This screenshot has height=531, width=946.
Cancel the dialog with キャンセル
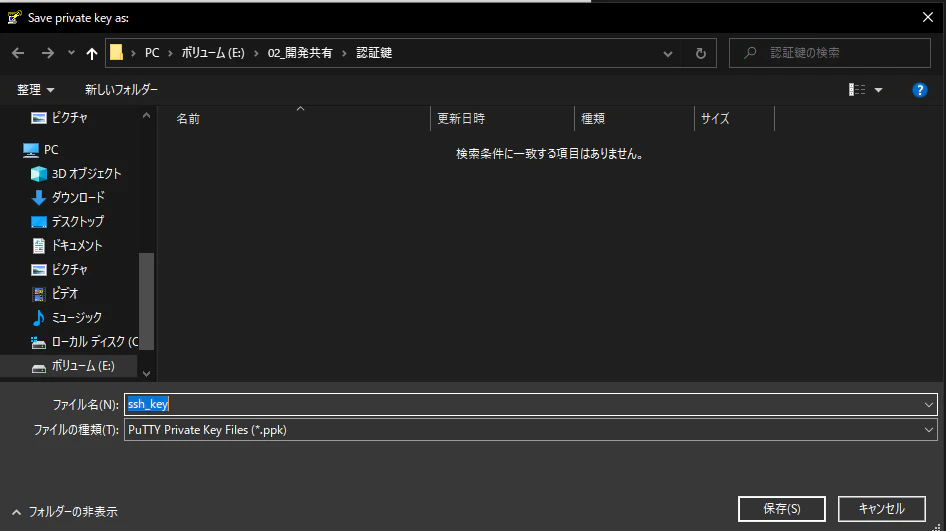click(x=881, y=509)
